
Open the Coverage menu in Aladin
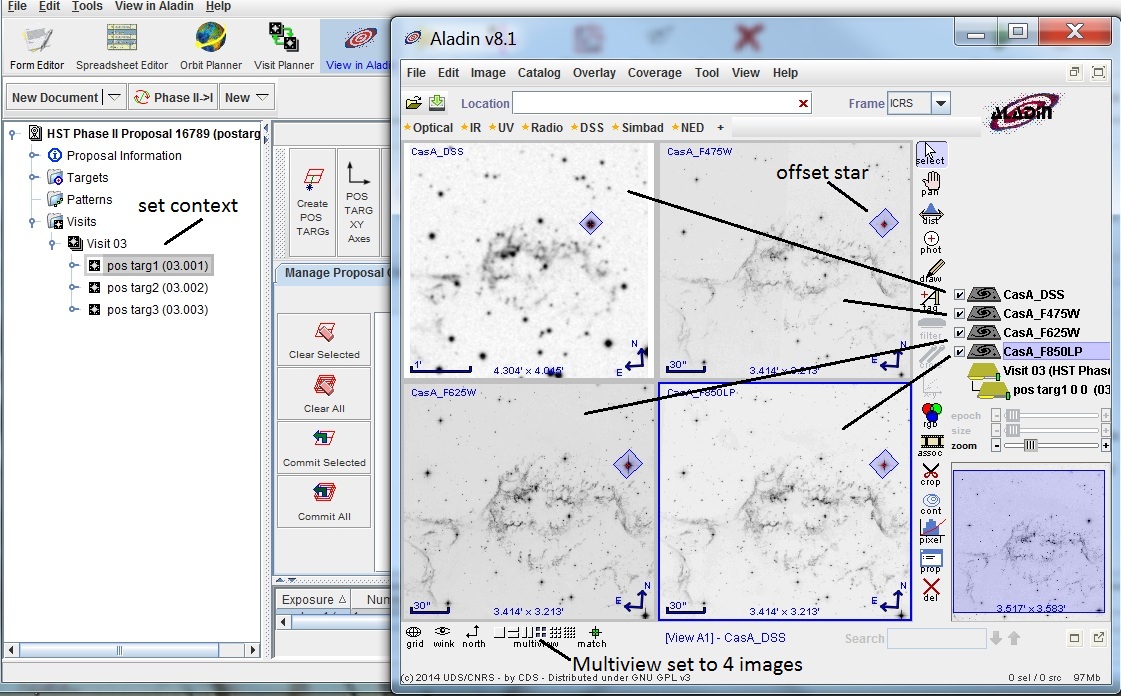coord(654,73)
